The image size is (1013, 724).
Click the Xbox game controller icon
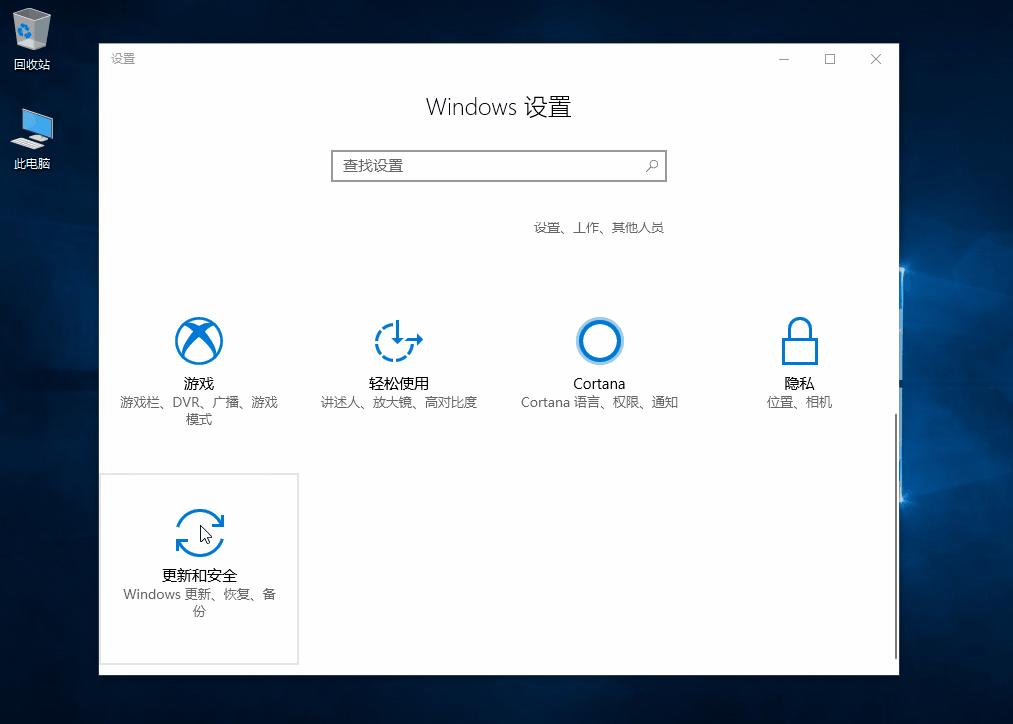[x=198, y=340]
